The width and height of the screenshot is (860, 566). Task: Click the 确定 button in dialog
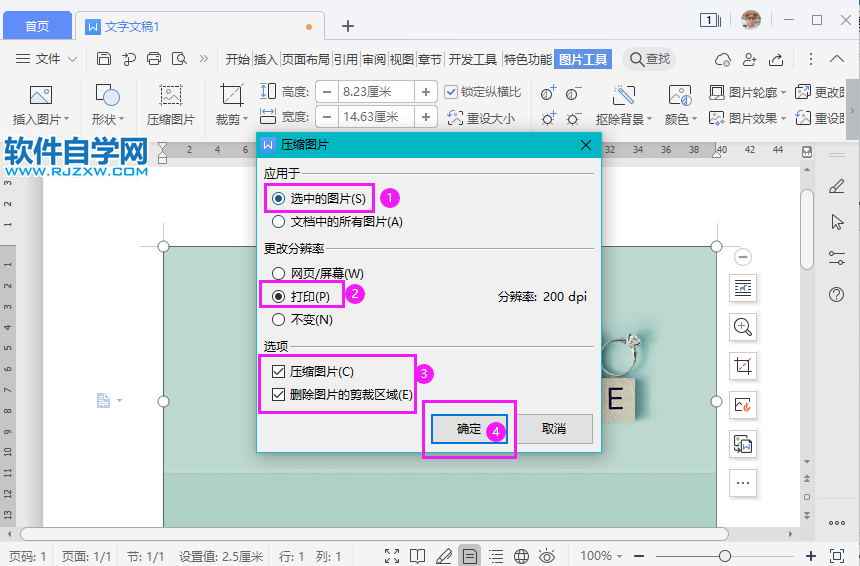[x=469, y=429]
